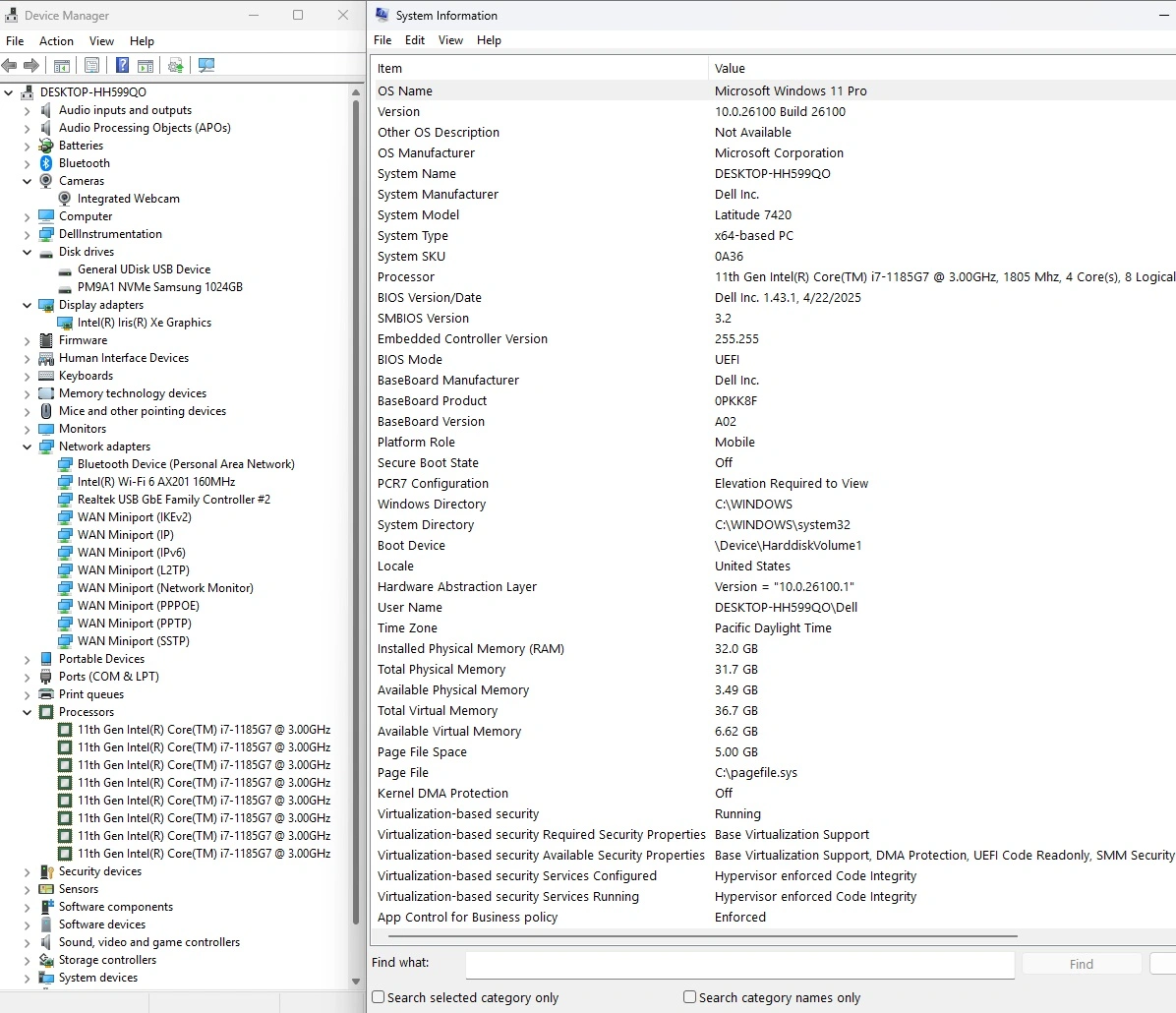Screen dimensions: 1176x1013
Task: Click Show/Hide Console Tree toolbar icon
Action: [61, 65]
